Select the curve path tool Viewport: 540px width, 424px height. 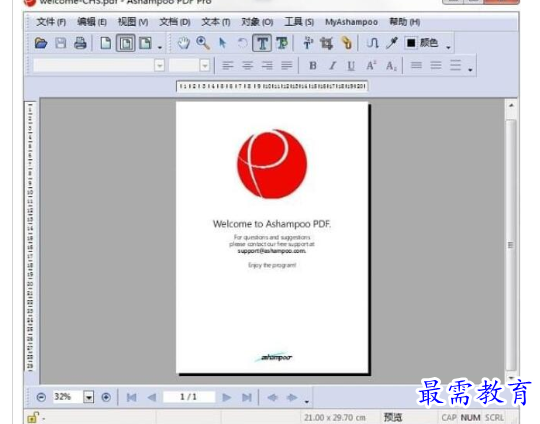click(372, 43)
